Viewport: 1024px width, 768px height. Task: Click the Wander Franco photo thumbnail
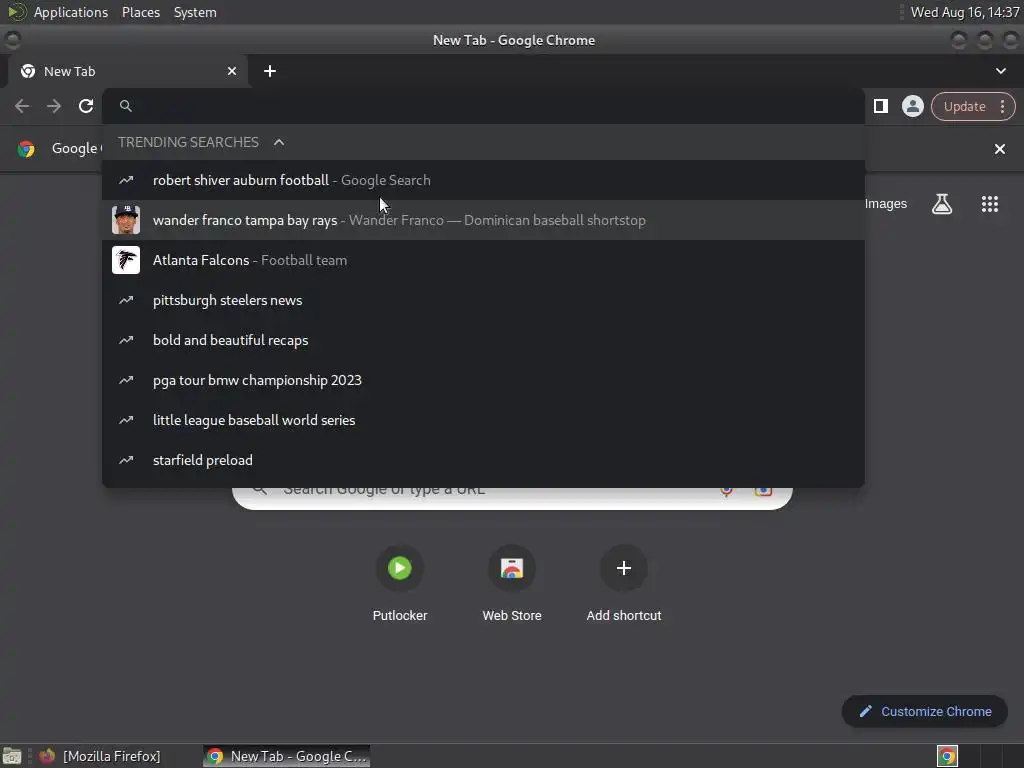(x=126, y=220)
